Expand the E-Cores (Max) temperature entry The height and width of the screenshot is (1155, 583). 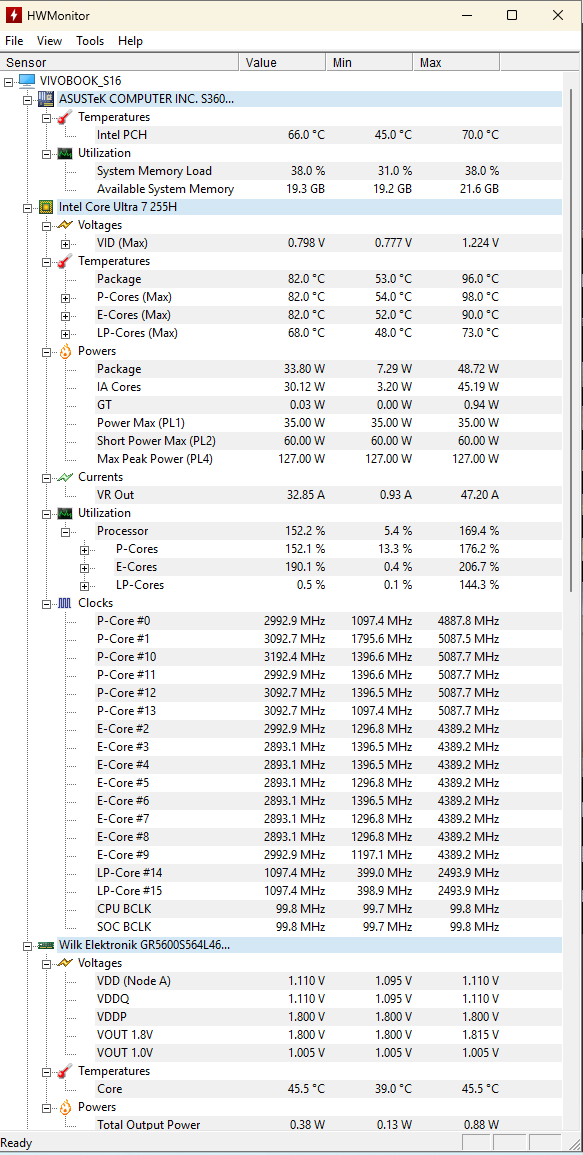[x=66, y=315]
